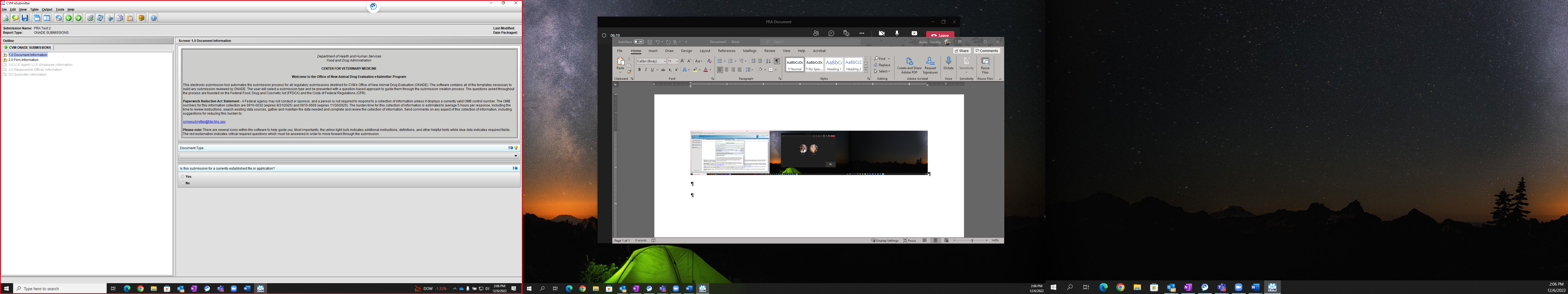Click the Save disk icon in eSubmitter toolbar
1568x294 pixels.
pos(25,18)
